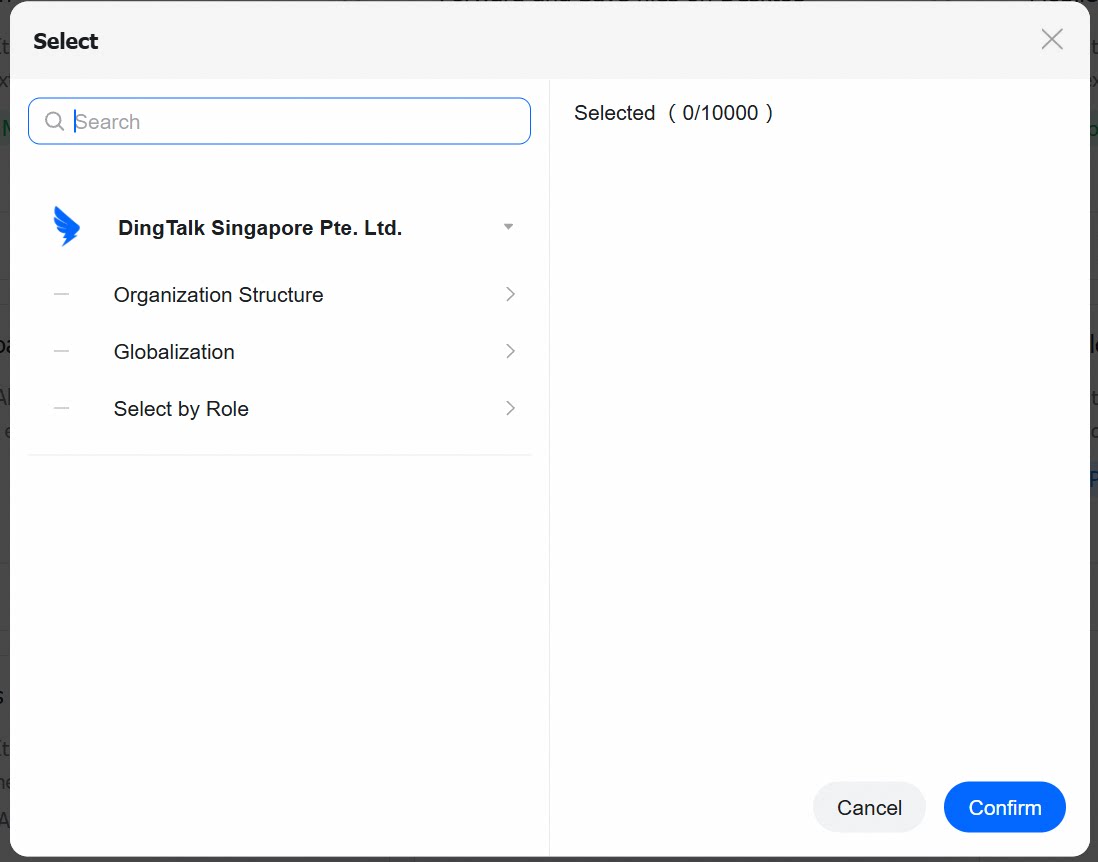This screenshot has width=1098, height=862.
Task: Click the dash marker beside Select by Role
Action: pos(62,408)
